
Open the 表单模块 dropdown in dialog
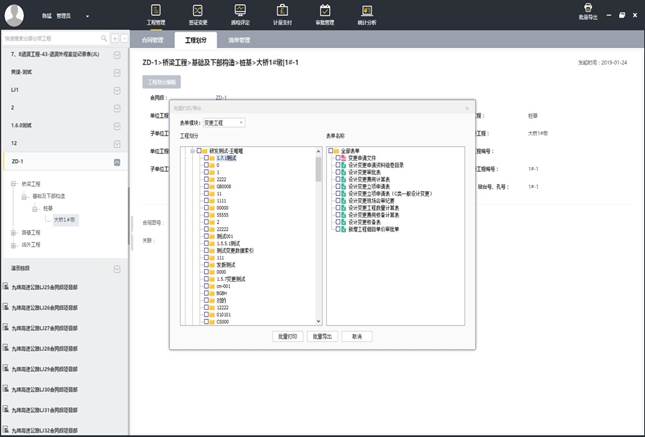[x=224, y=123]
